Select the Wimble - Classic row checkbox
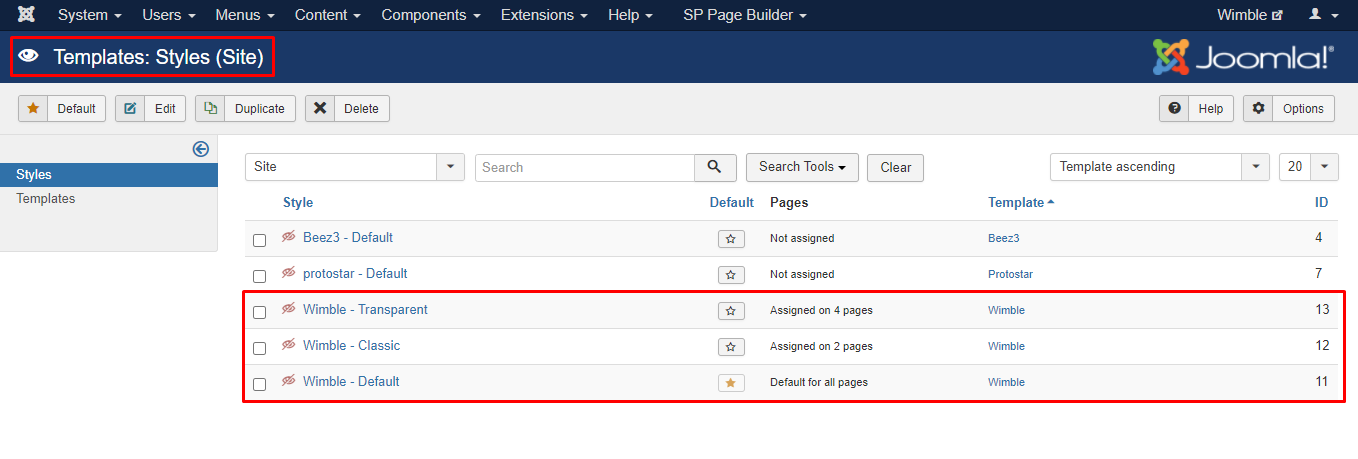Viewport: 1358px width, 459px height. [x=260, y=348]
